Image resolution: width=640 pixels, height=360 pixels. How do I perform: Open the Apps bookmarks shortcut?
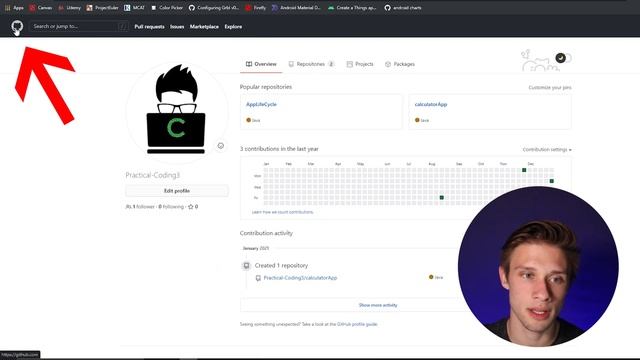(x=14, y=8)
